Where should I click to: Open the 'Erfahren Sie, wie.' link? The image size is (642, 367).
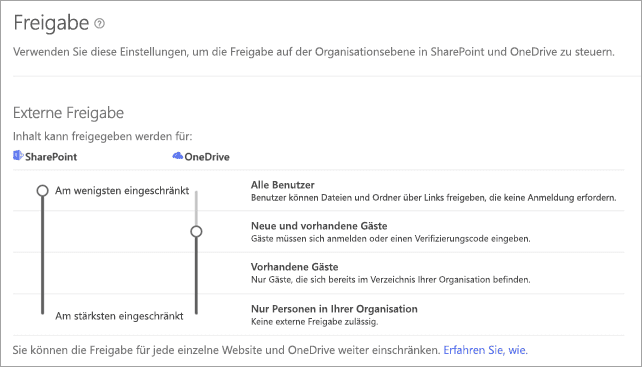[x=486, y=350]
